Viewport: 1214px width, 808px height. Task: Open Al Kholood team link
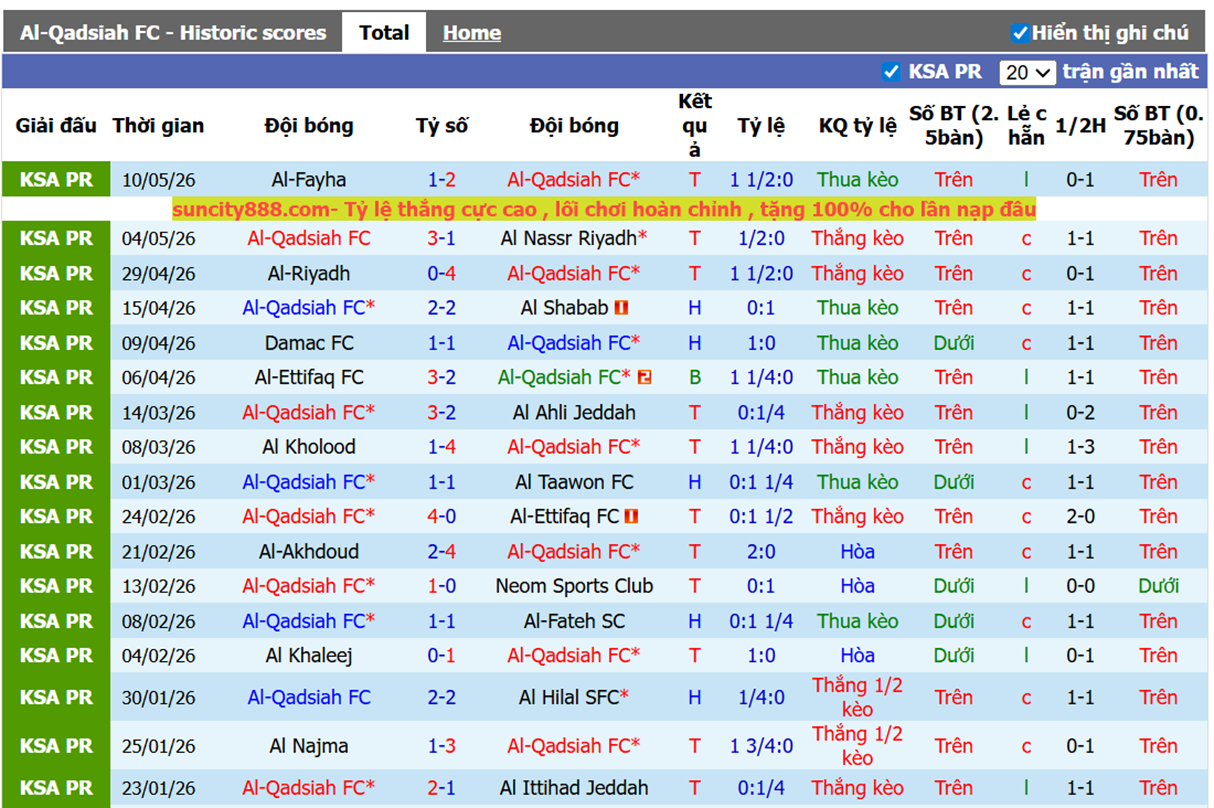point(309,447)
